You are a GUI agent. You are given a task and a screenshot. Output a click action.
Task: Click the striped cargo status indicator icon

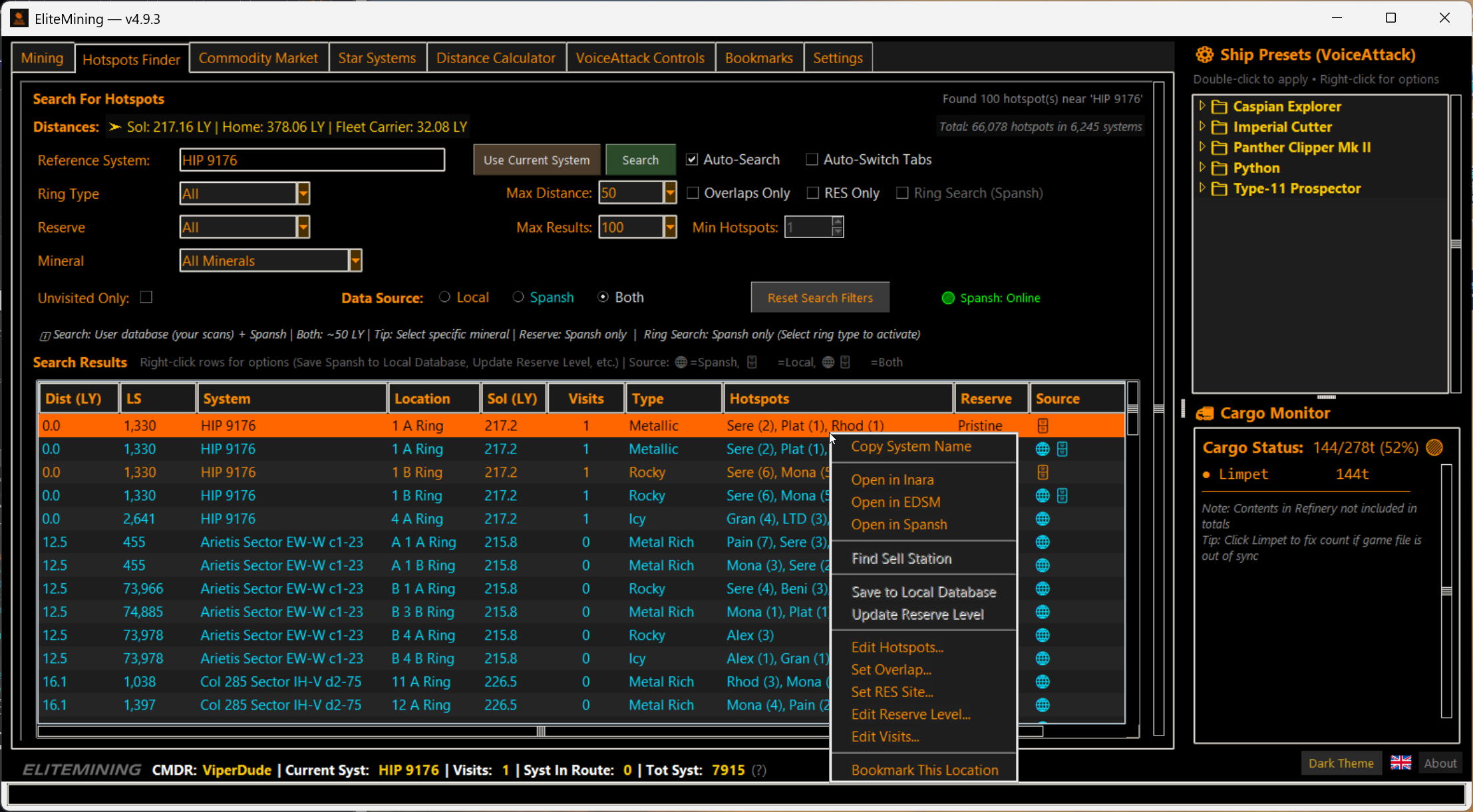pos(1435,448)
